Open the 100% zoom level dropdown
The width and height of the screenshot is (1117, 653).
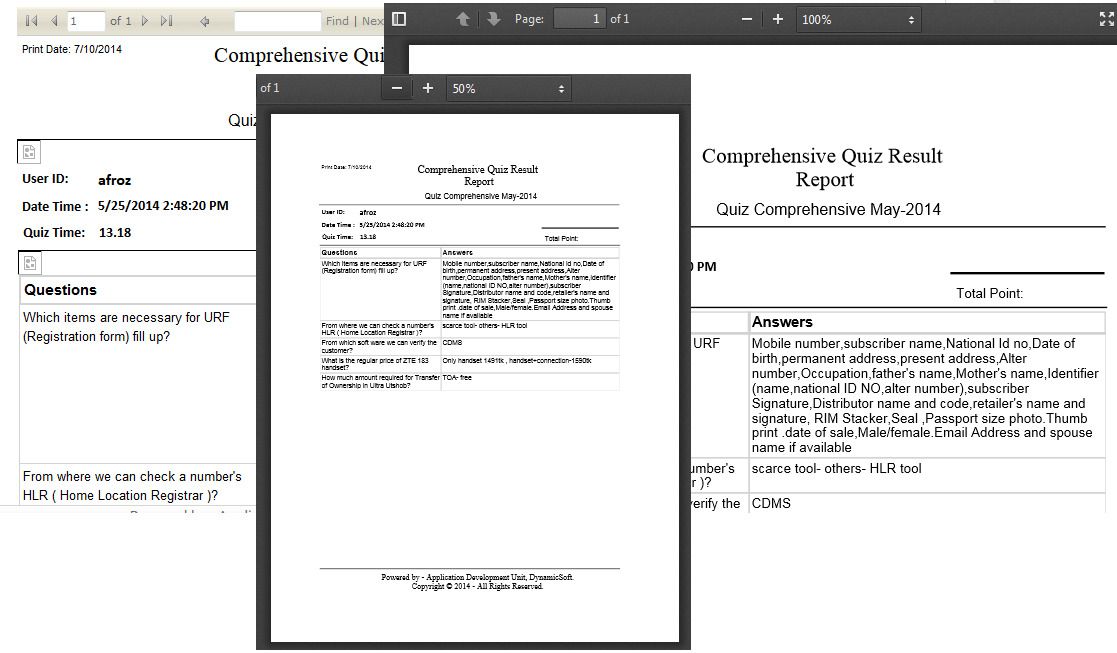pos(858,19)
